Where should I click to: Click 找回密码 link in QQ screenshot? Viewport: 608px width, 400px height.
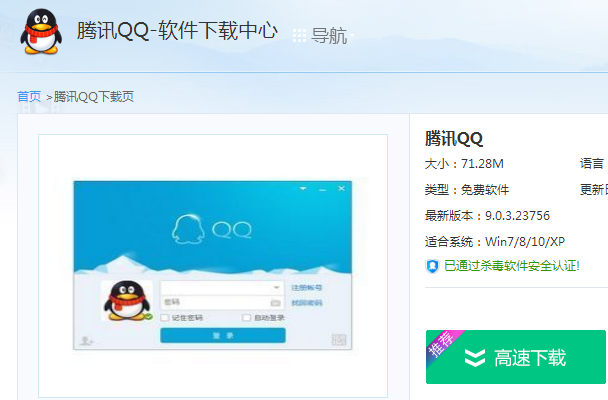point(307,303)
